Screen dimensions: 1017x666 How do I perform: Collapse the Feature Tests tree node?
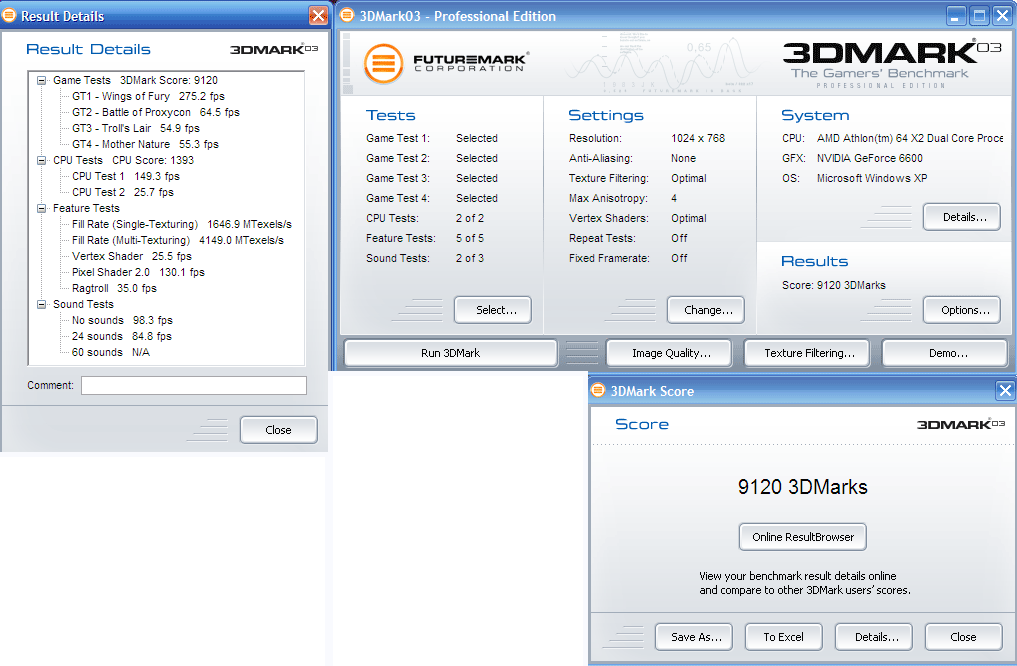42,208
